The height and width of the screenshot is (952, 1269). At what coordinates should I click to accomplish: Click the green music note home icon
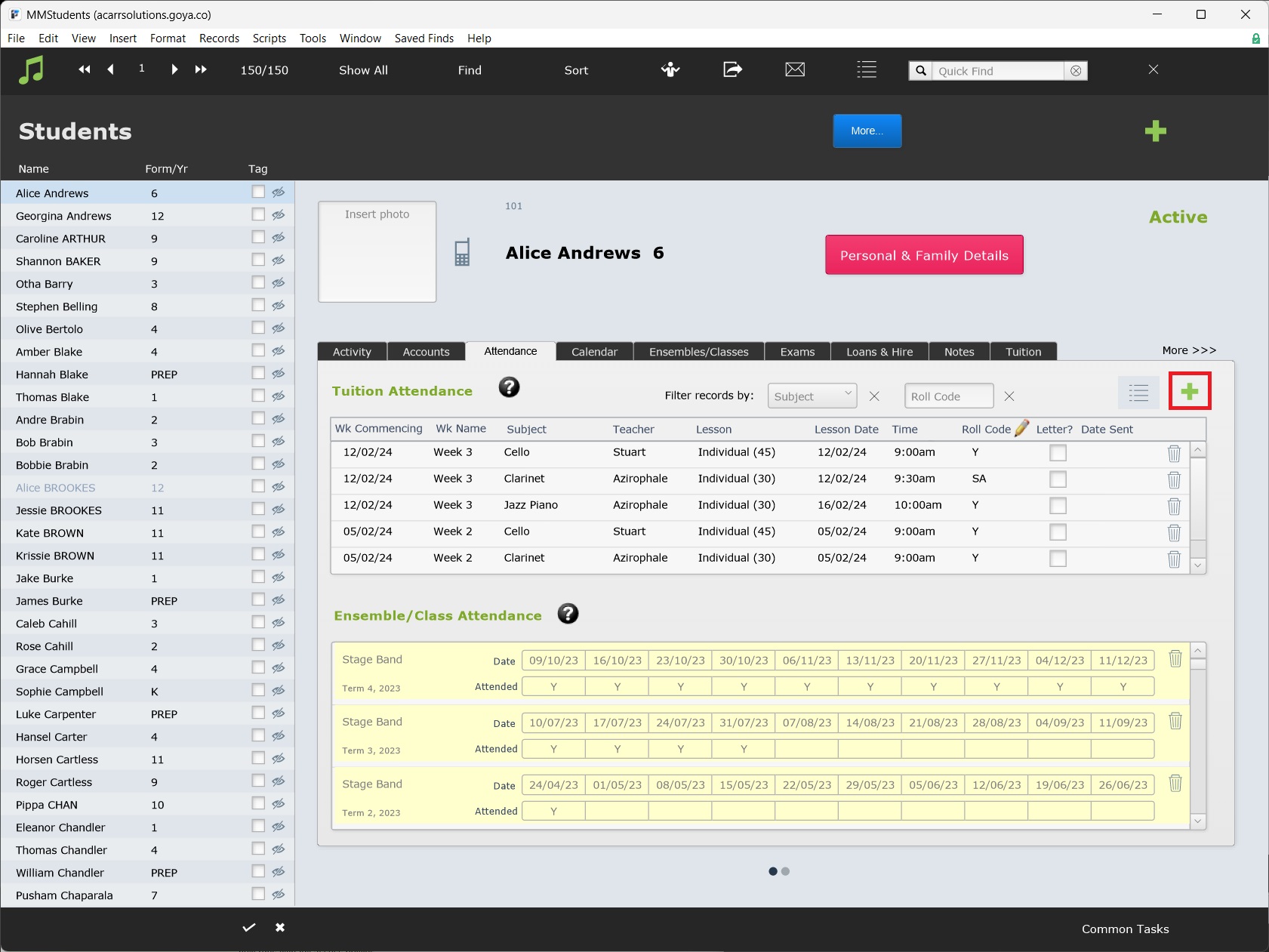(31, 70)
